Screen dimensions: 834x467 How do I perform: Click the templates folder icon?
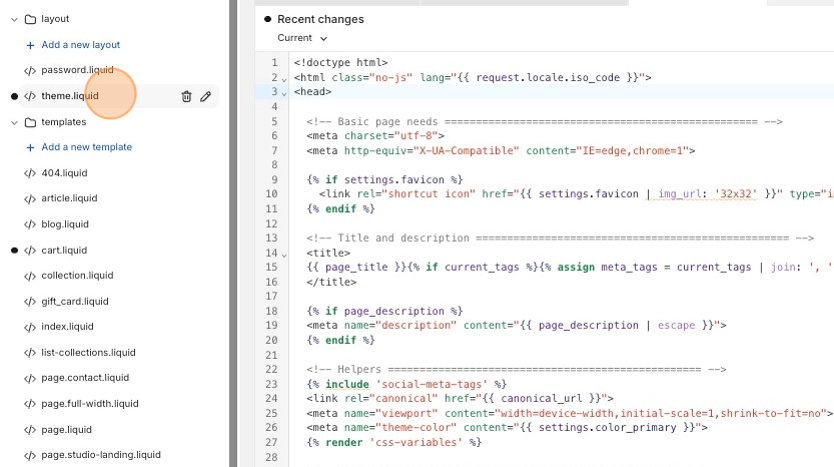click(x=30, y=122)
